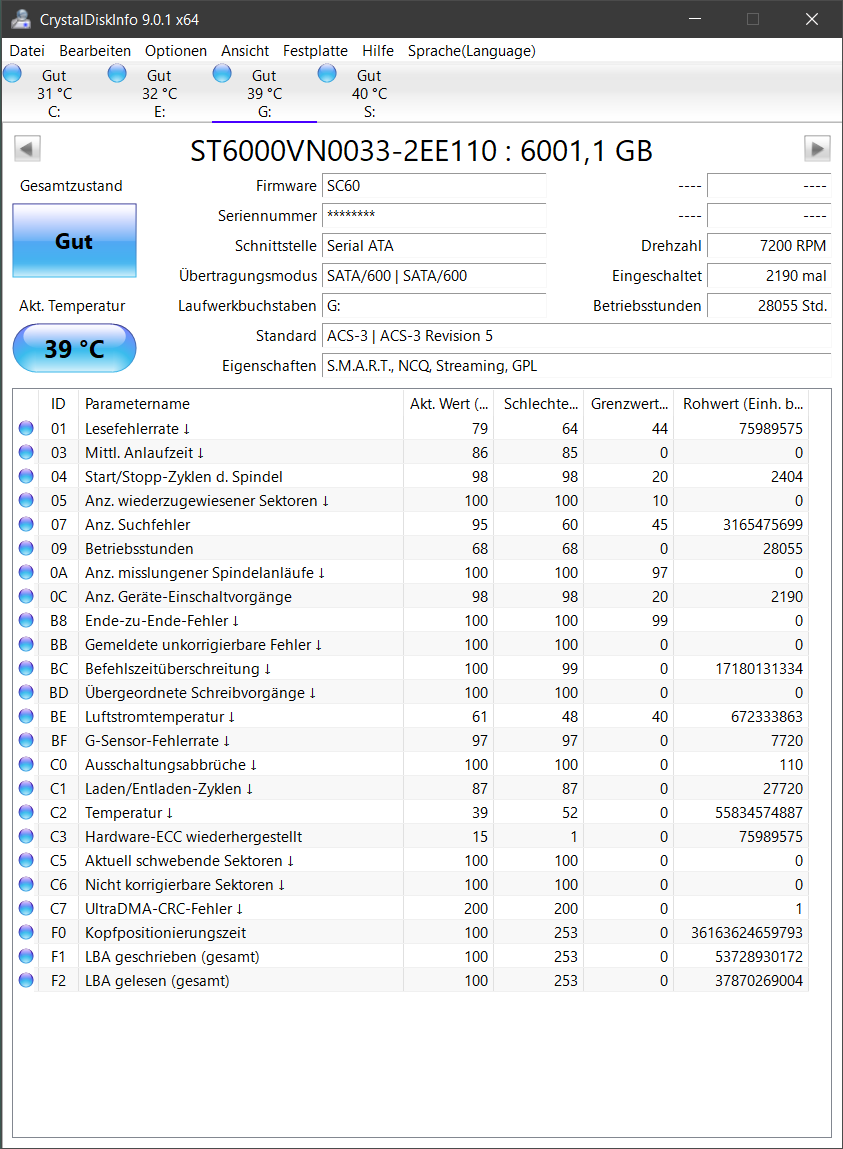Image resolution: width=843 pixels, height=1149 pixels.
Task: Open the Bearbeiten menu
Action: coord(95,51)
